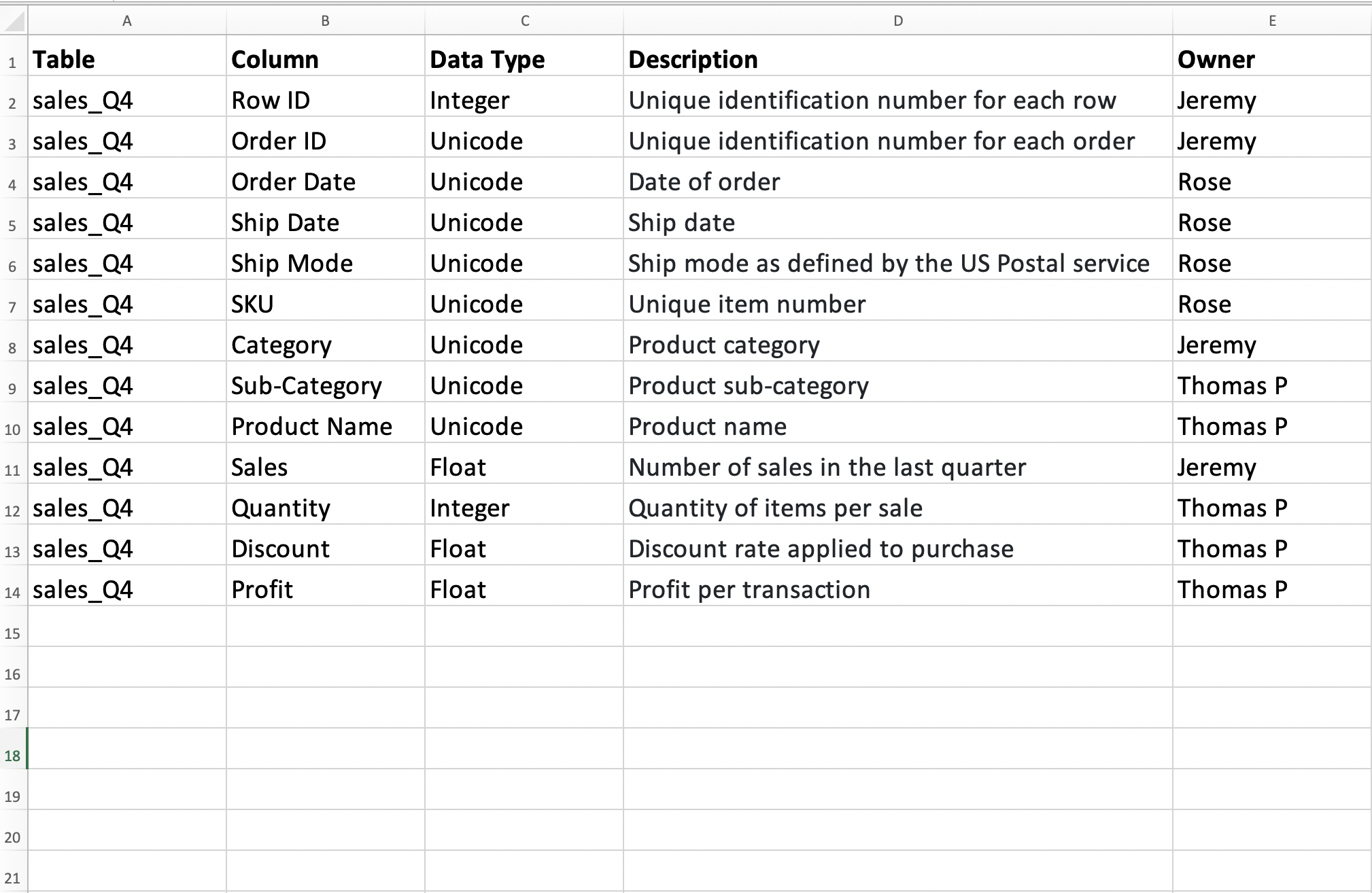Select empty cell A18
Viewport: 1372px width, 893px height.
click(x=126, y=748)
